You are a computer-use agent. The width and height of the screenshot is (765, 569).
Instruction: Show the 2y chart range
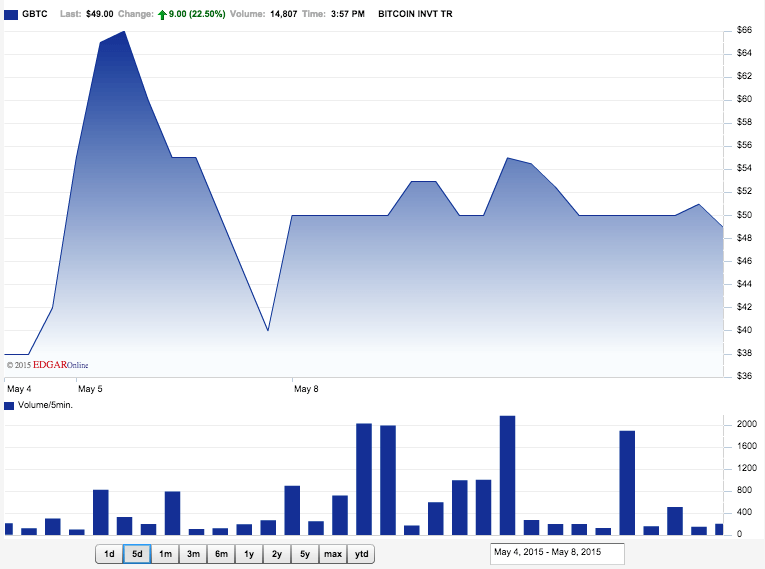277,554
